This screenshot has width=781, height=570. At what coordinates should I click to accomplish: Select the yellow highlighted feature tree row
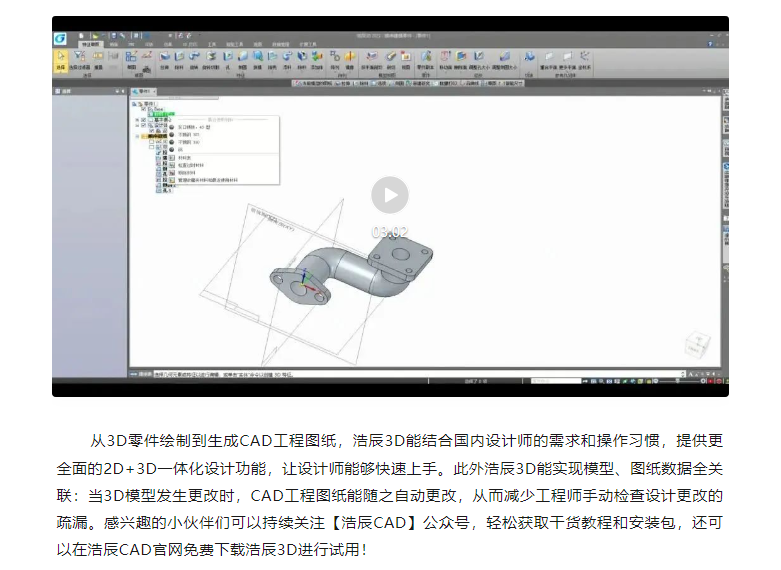pyautogui.click(x=154, y=136)
